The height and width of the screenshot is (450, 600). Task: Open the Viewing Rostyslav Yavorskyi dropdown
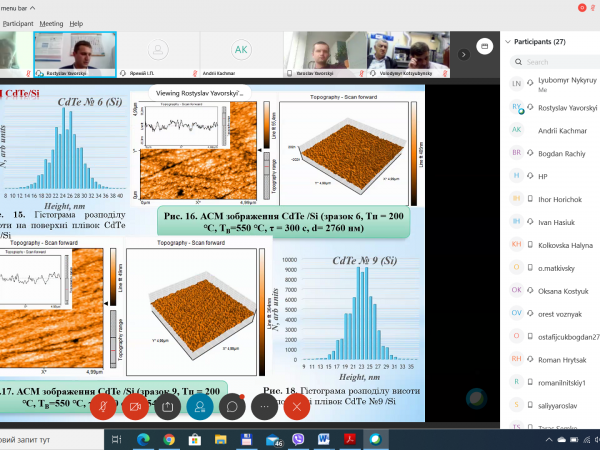(x=200, y=92)
